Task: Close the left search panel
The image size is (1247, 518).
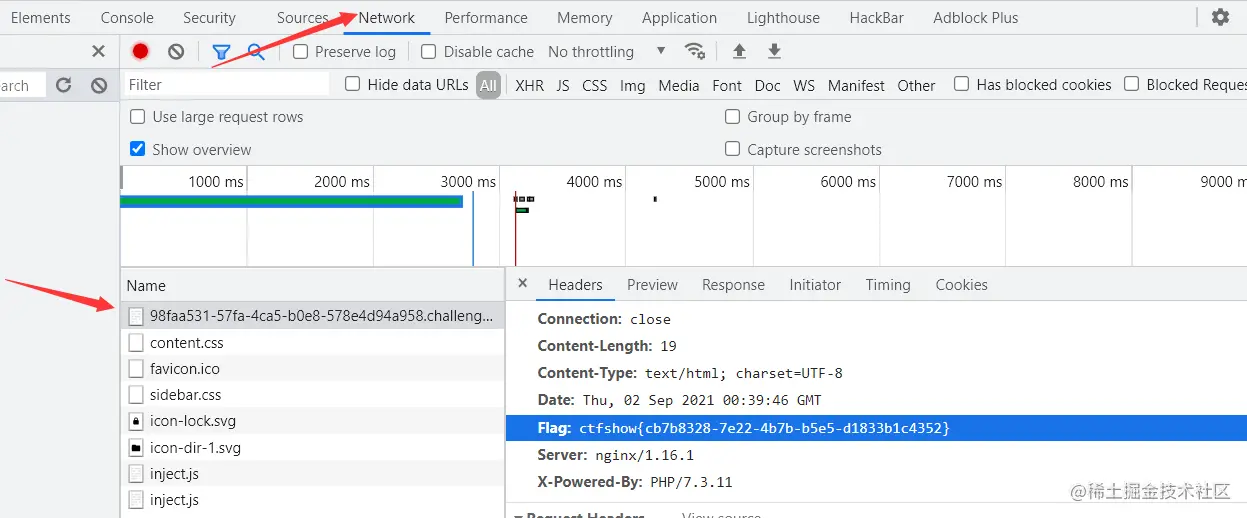Action: 98,51
